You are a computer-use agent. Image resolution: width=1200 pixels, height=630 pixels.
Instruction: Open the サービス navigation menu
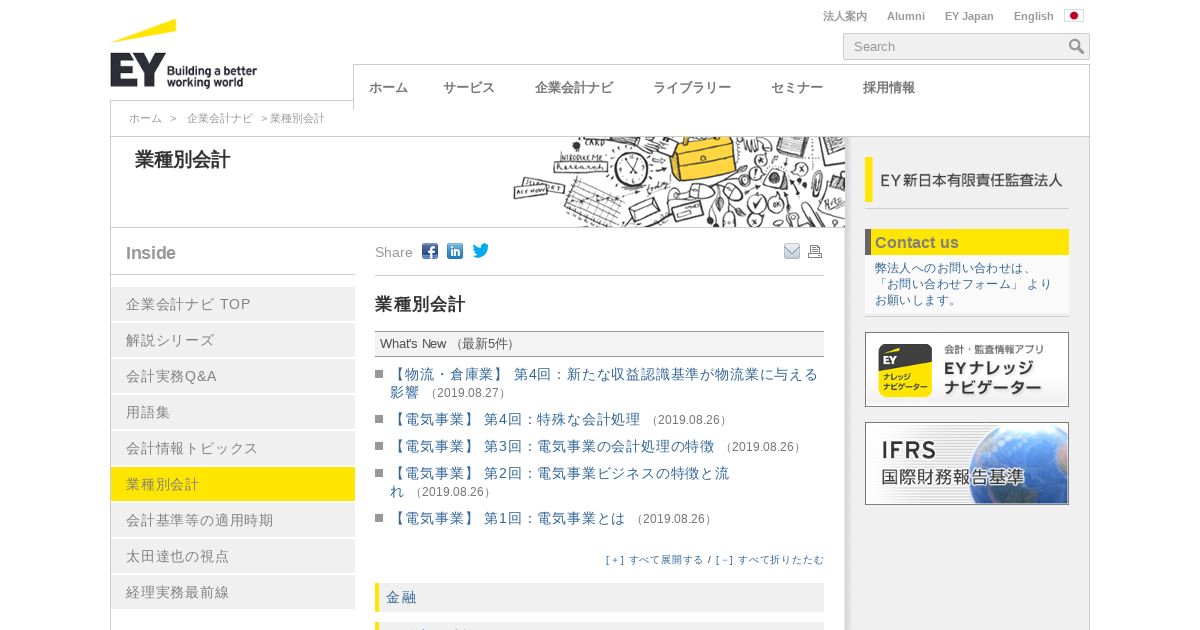469,87
